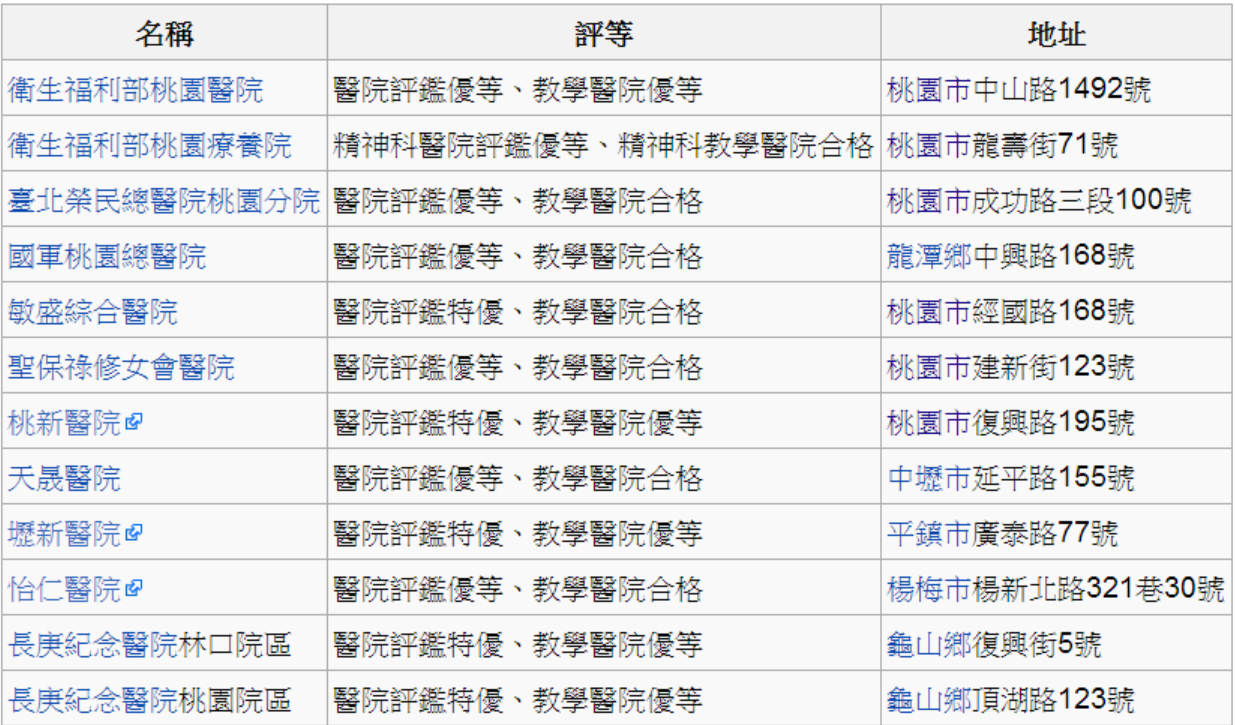
Task: Click 桃園市 link in the 龍壽街71號 address
Action: (x=929, y=146)
